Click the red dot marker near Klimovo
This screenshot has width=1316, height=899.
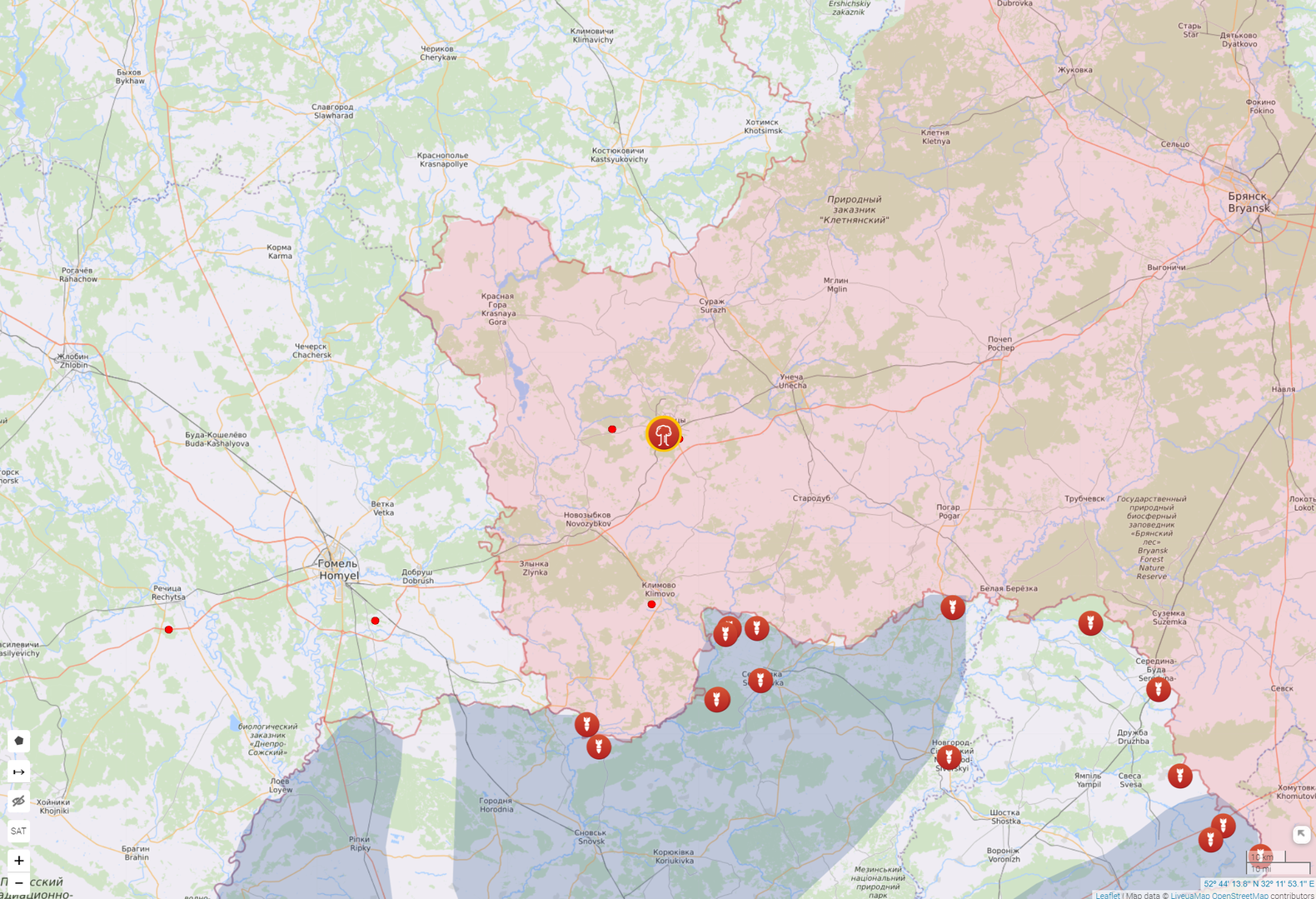(651, 605)
